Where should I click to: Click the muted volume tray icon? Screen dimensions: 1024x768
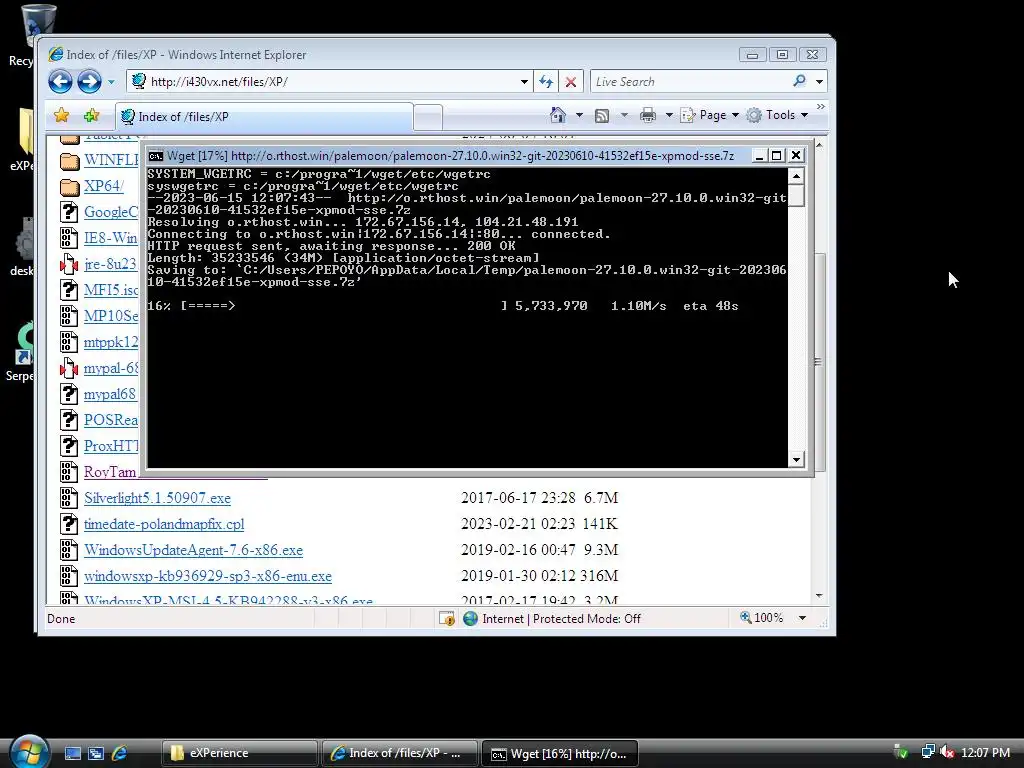pos(947,752)
